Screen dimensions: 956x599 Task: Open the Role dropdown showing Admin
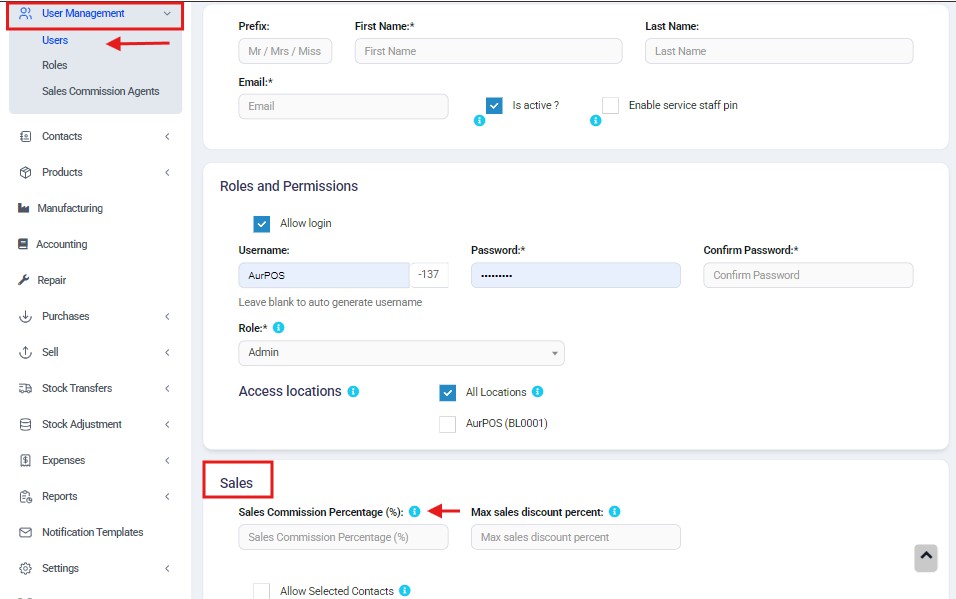[401, 353]
